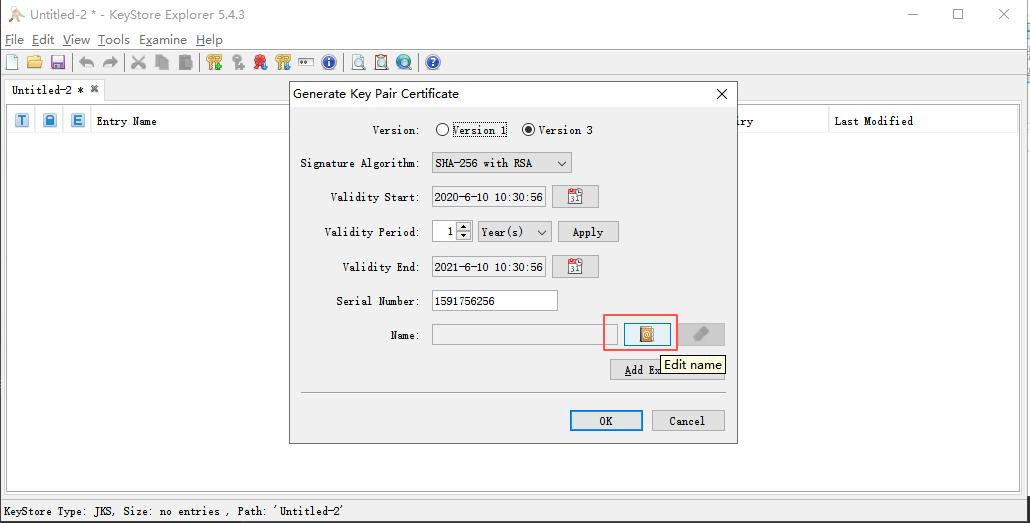
Task: Open the View menu
Action: (x=76, y=40)
